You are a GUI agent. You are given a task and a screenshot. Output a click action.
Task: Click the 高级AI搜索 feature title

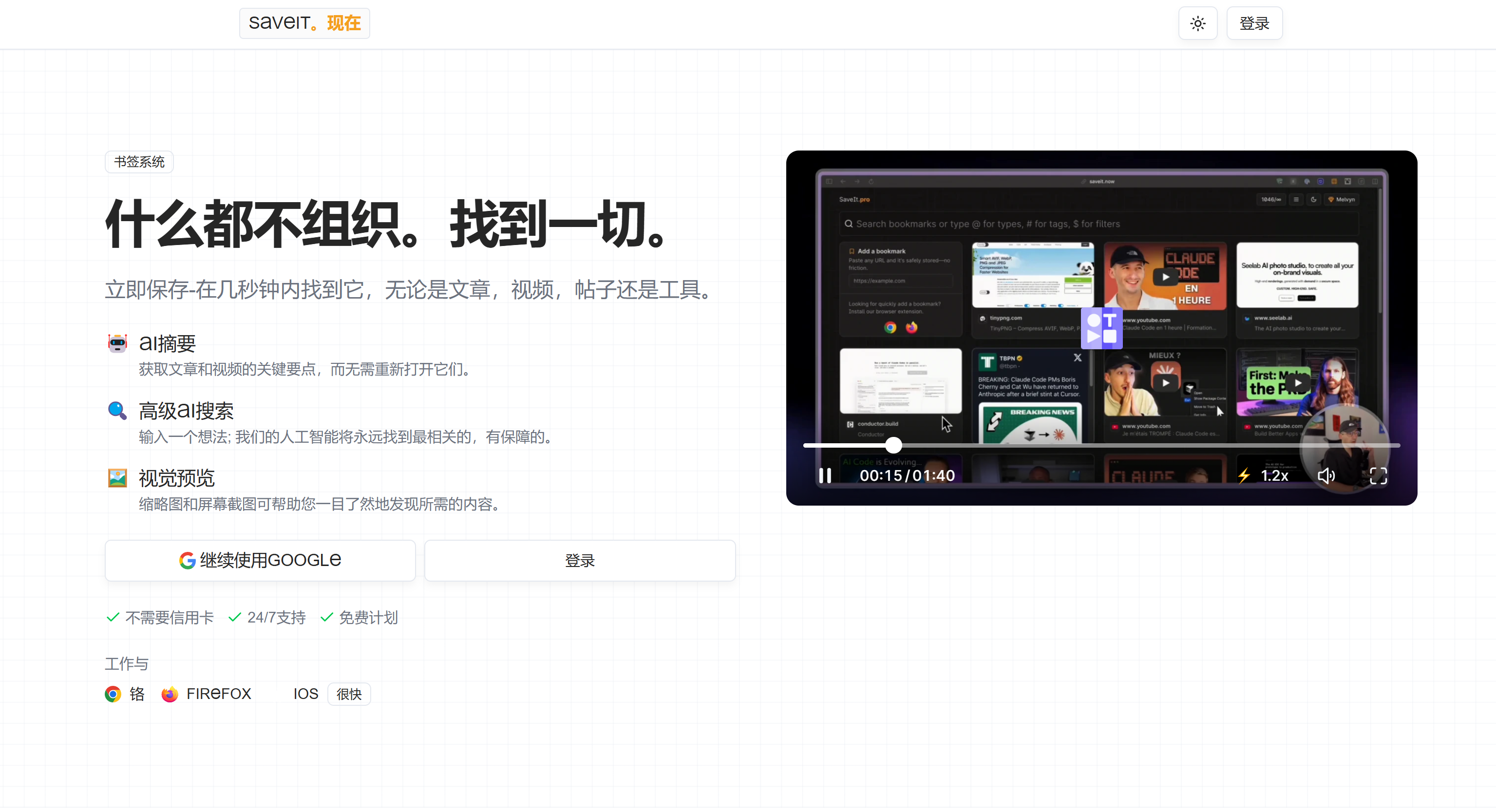pos(186,411)
